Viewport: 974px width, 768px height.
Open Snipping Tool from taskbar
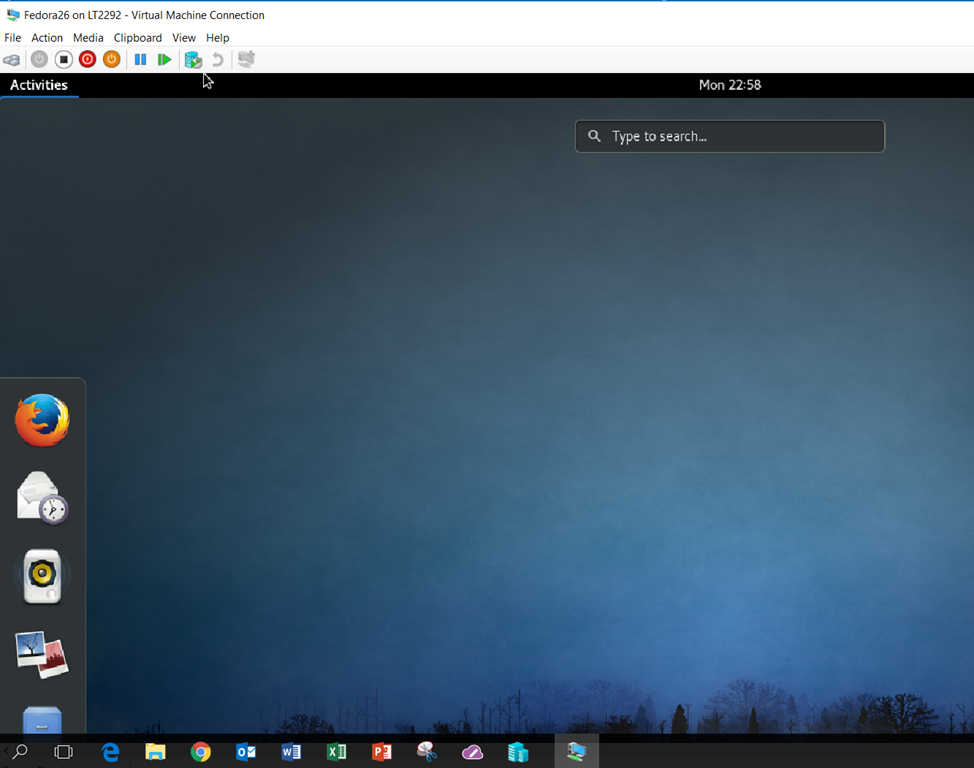427,752
